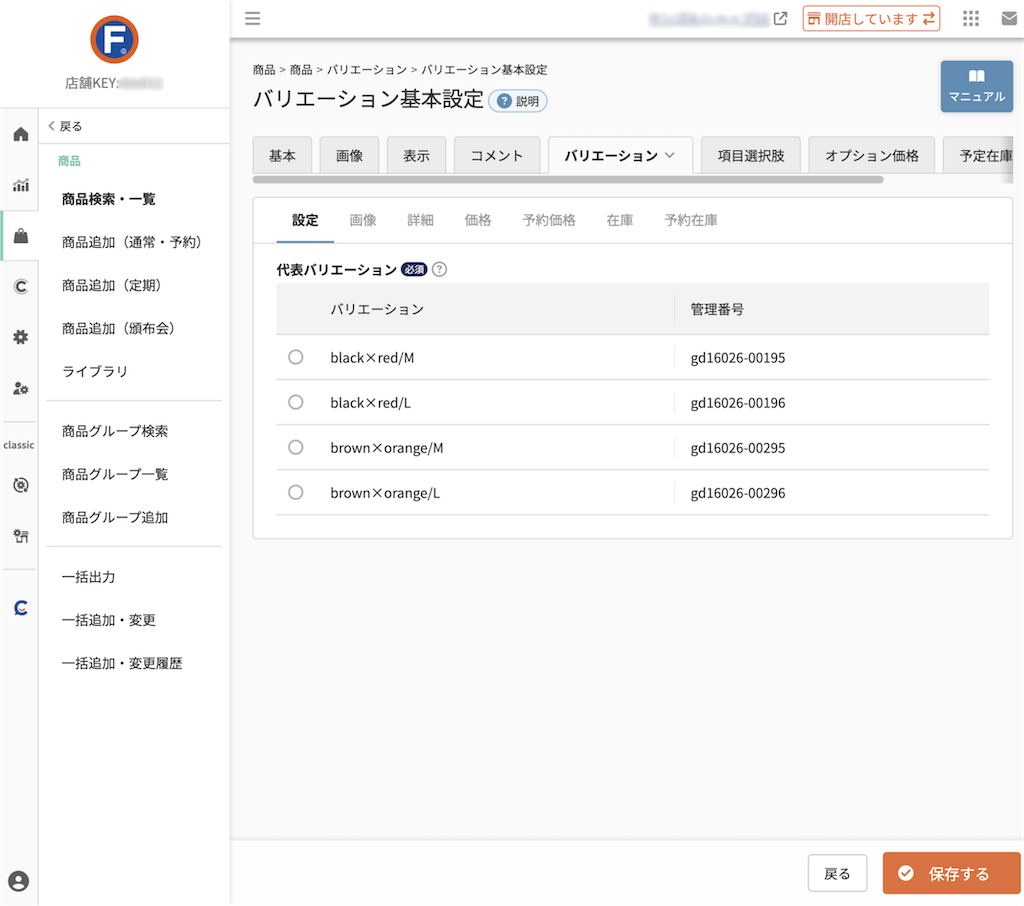
Task: Switch to the top 画像 tab
Action: [x=349, y=155]
